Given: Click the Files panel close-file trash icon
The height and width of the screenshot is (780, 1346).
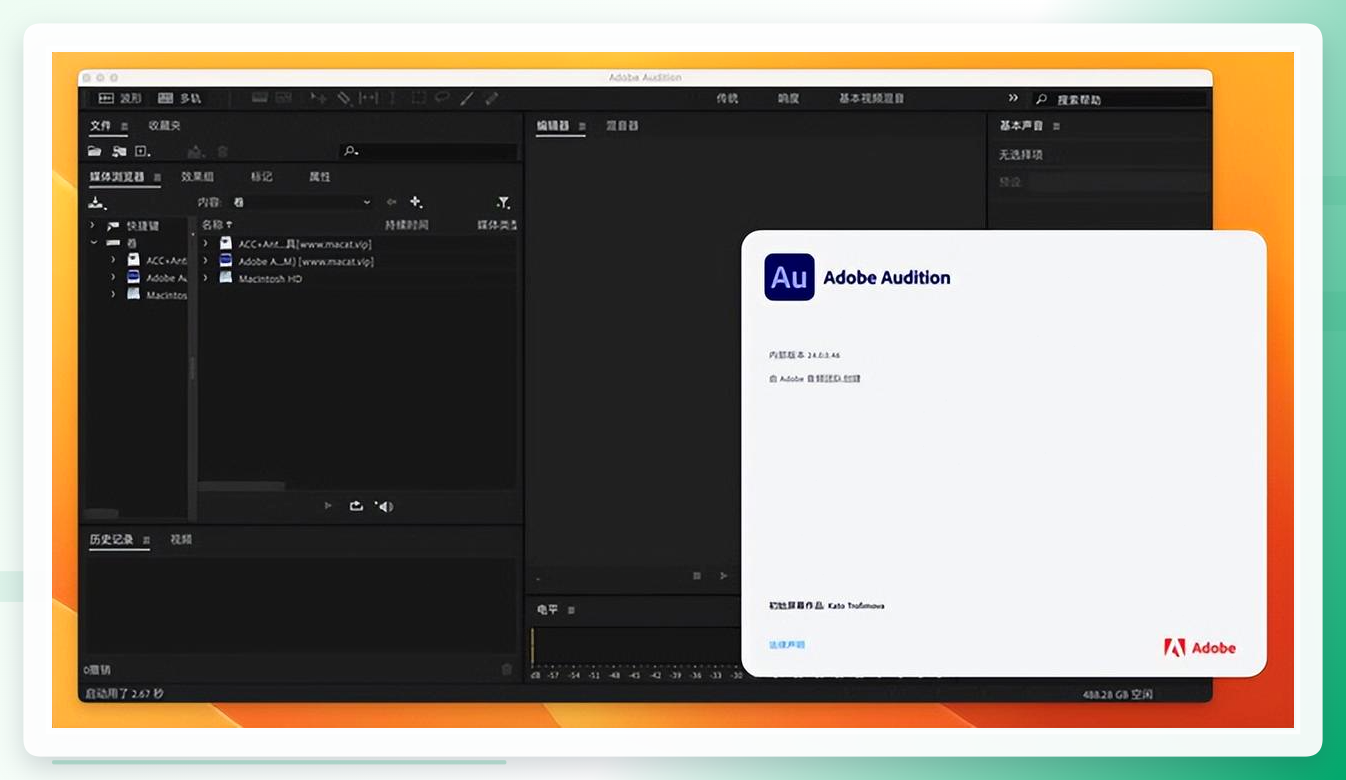Looking at the screenshot, I should 222,152.
